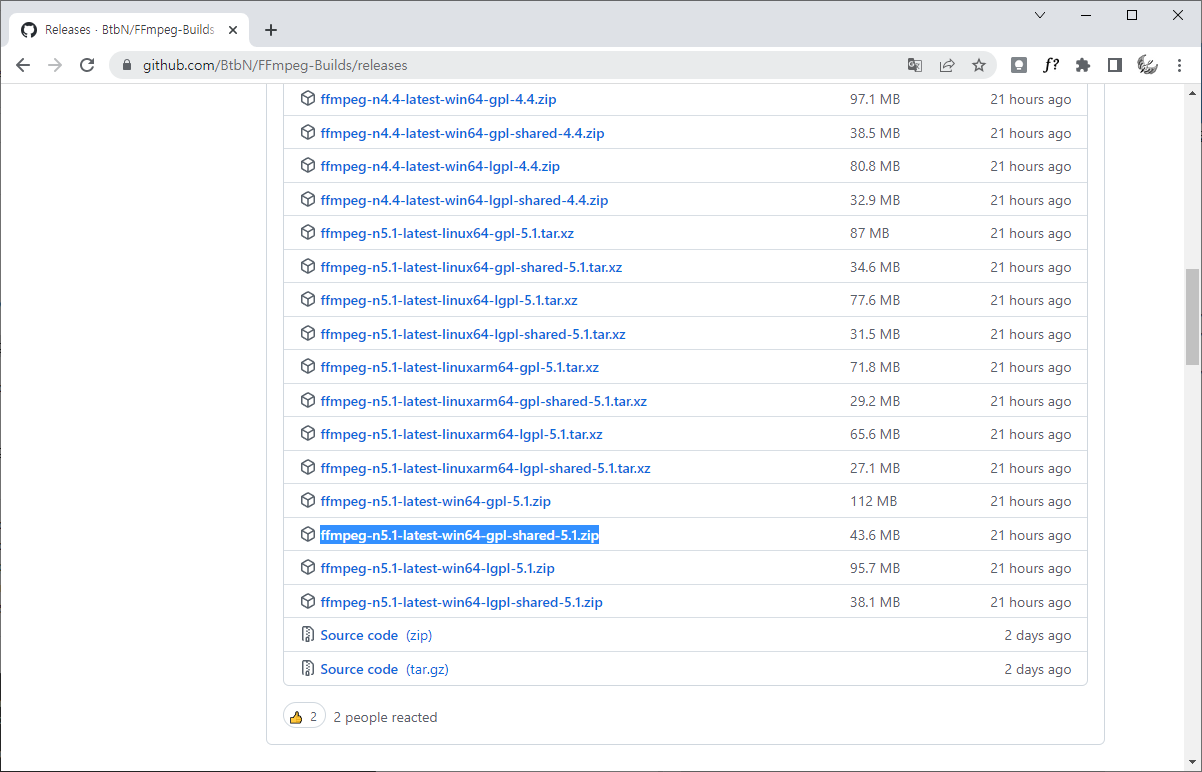Viewport: 1202px width, 772px height.
Task: Download ffmpeg-n5.1-latest-linuxarm64-gpl-5.1.tar.xz
Action: pos(460,367)
